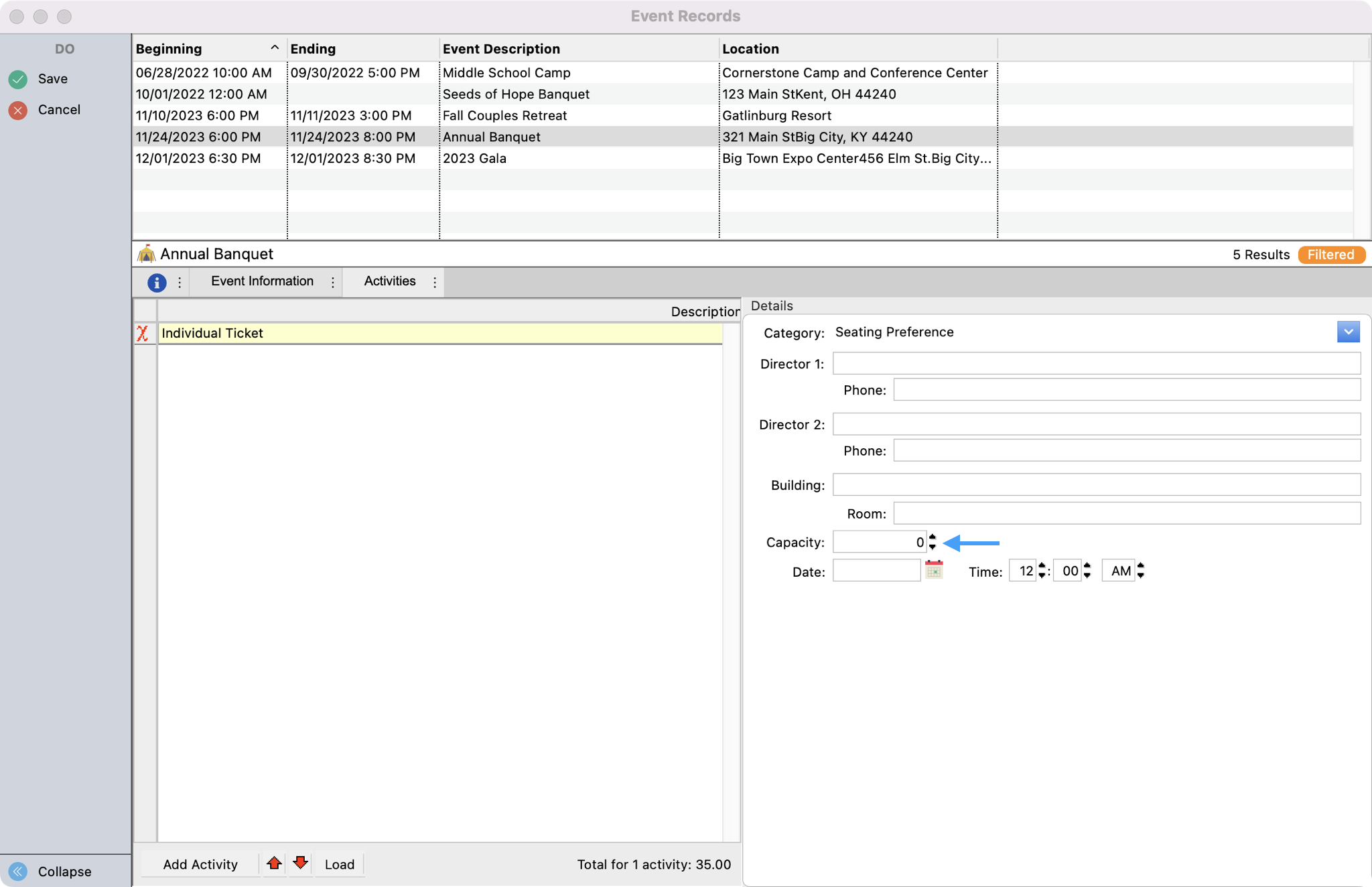Move activity down with red arrow
Viewport: 1372px width, 887px height.
coord(301,864)
